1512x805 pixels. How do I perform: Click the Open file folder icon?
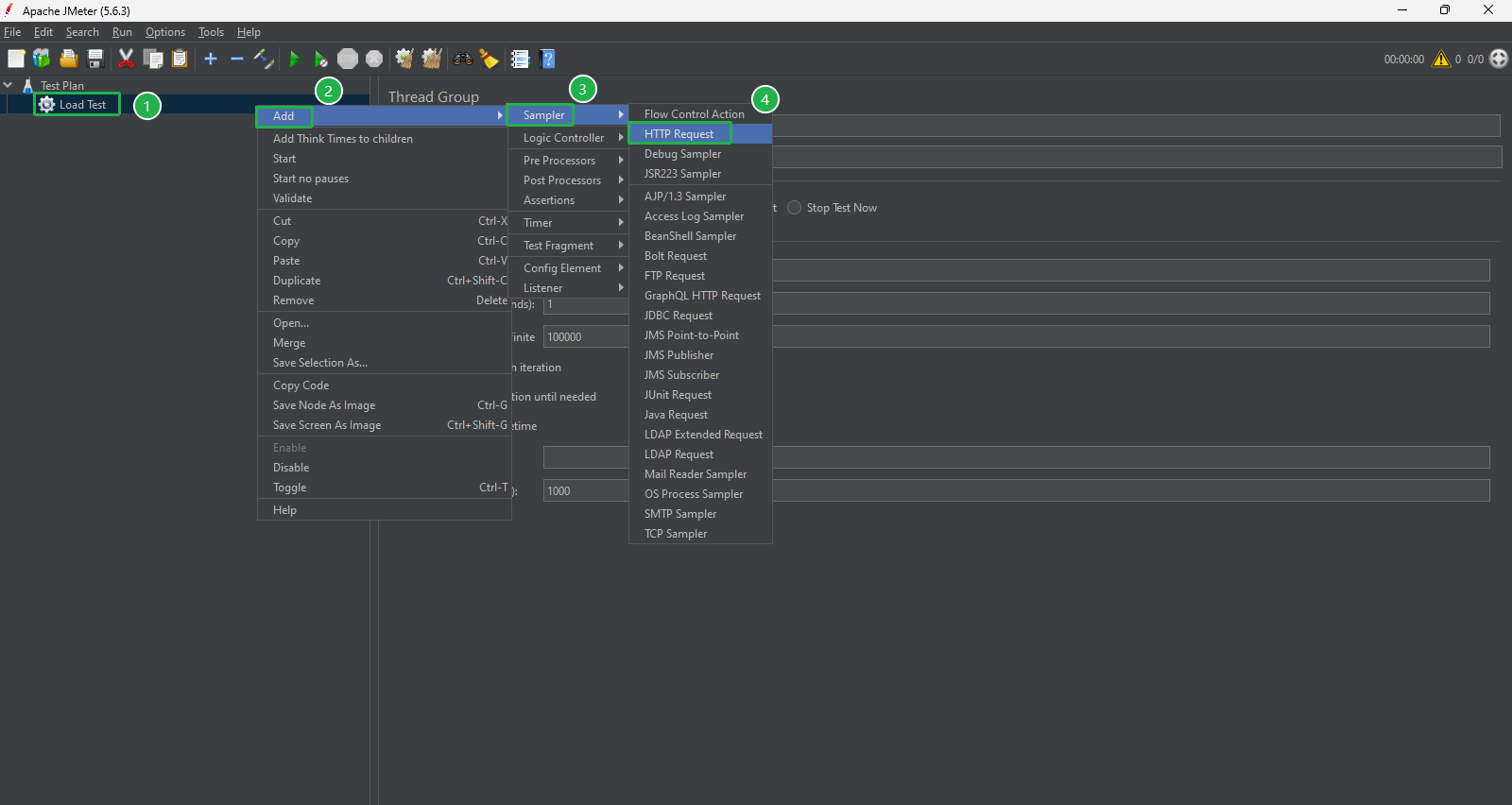(x=68, y=59)
